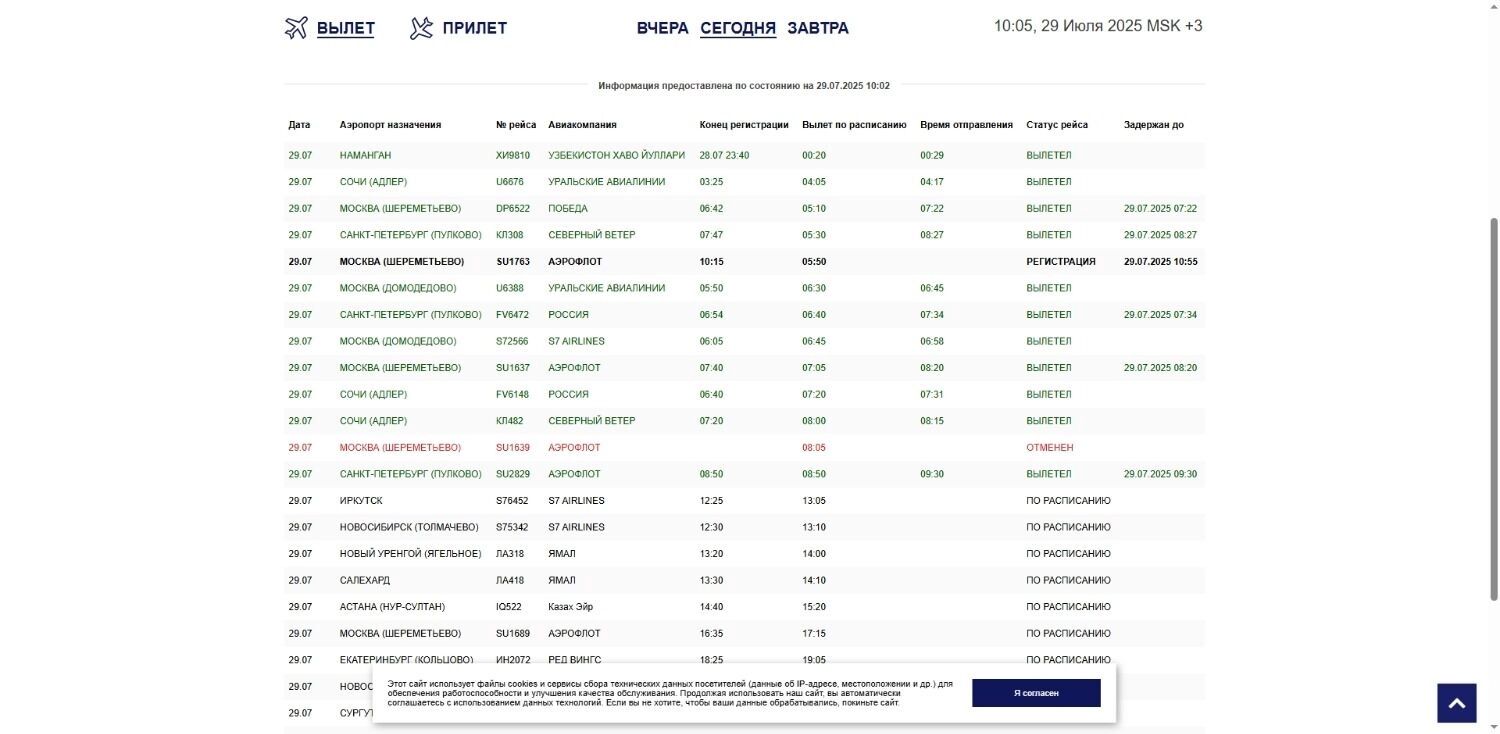Select flight number SU1689
Viewport: 1500px width, 734px height.
click(x=513, y=633)
